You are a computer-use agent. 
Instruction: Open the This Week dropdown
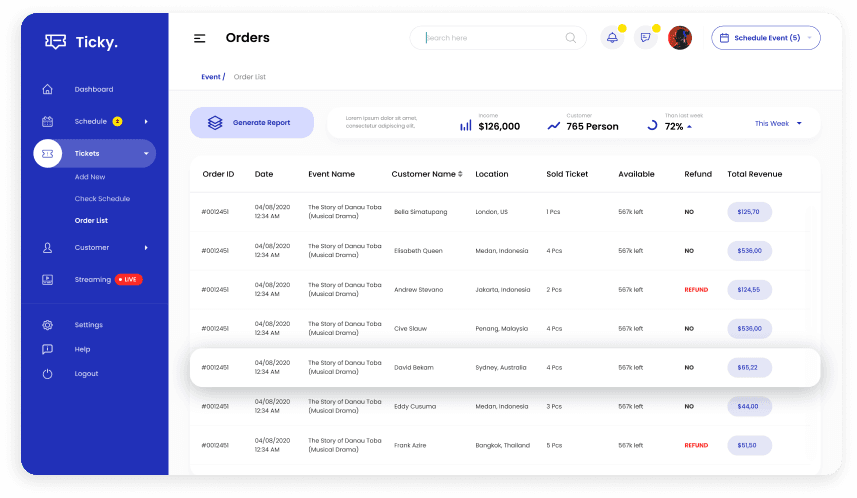point(778,124)
